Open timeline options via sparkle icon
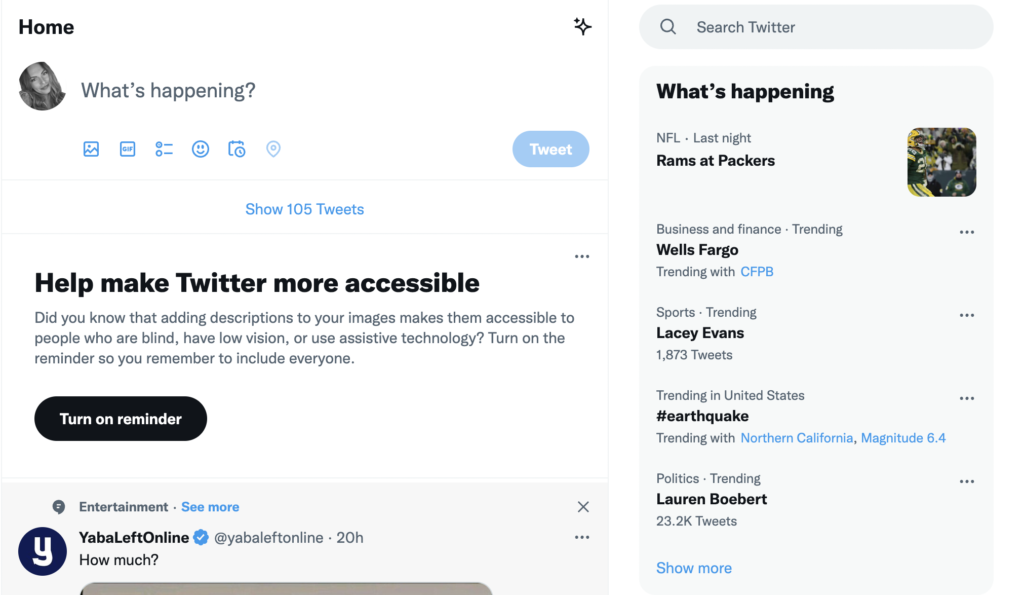This screenshot has width=1024, height=595. [582, 27]
